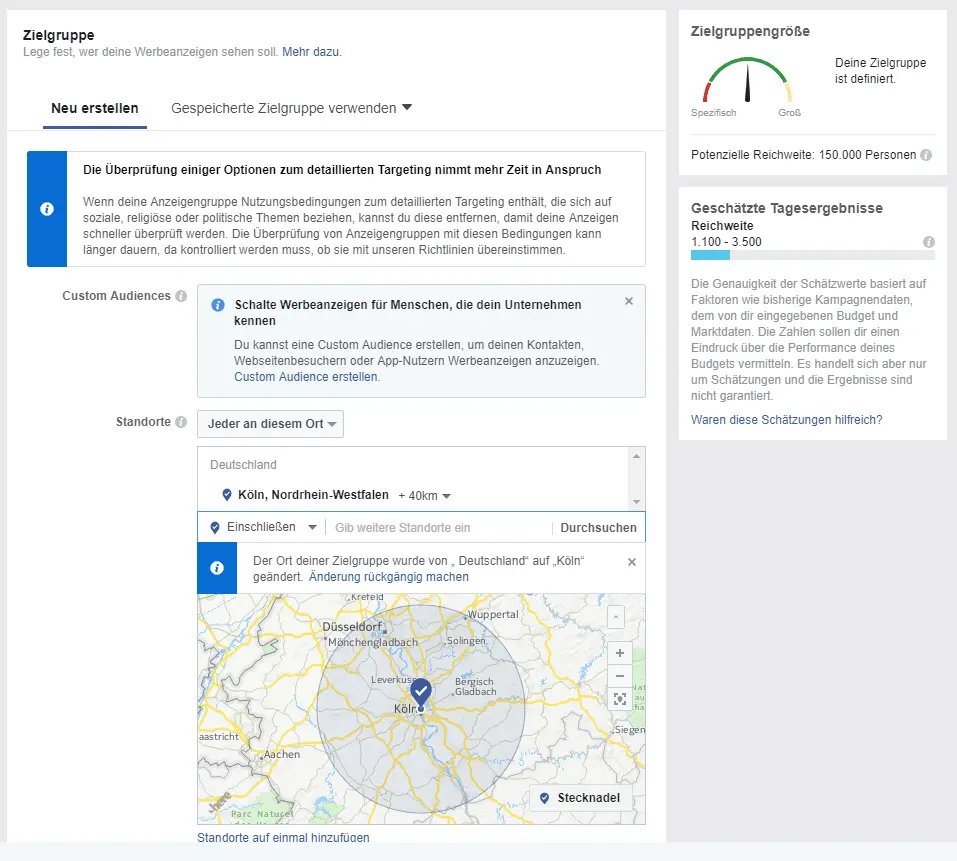Click the info icon beside Standorte
Screen dimensions: 957x861
(181, 422)
